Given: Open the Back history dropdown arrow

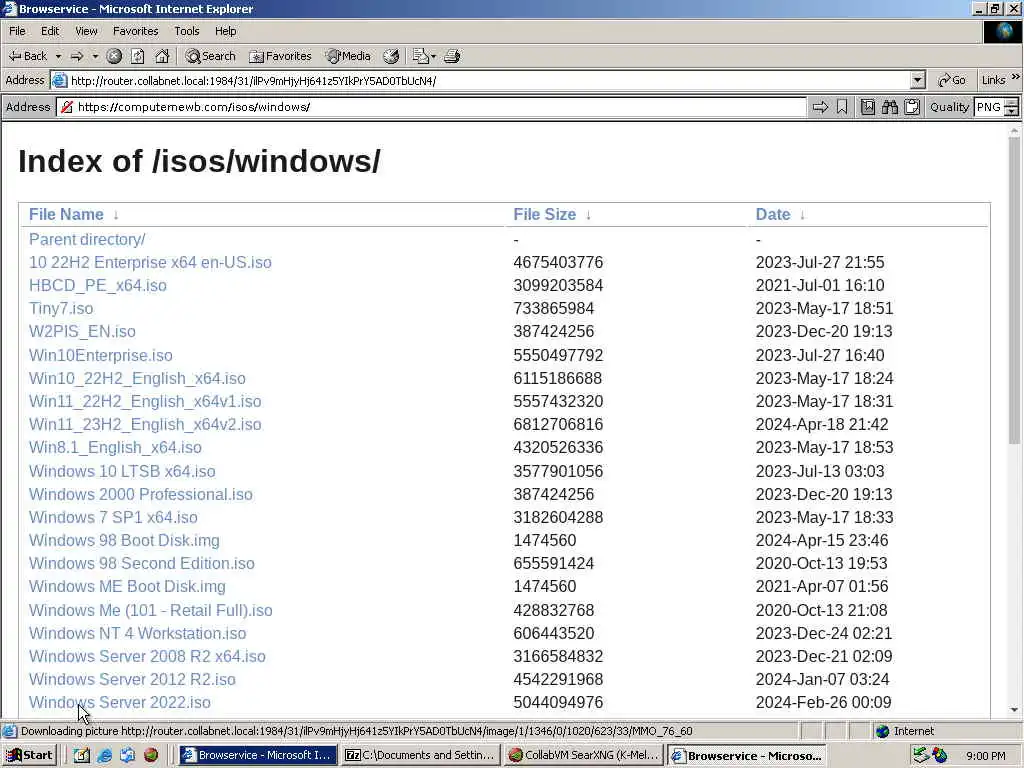Looking at the screenshot, I should point(58,56).
